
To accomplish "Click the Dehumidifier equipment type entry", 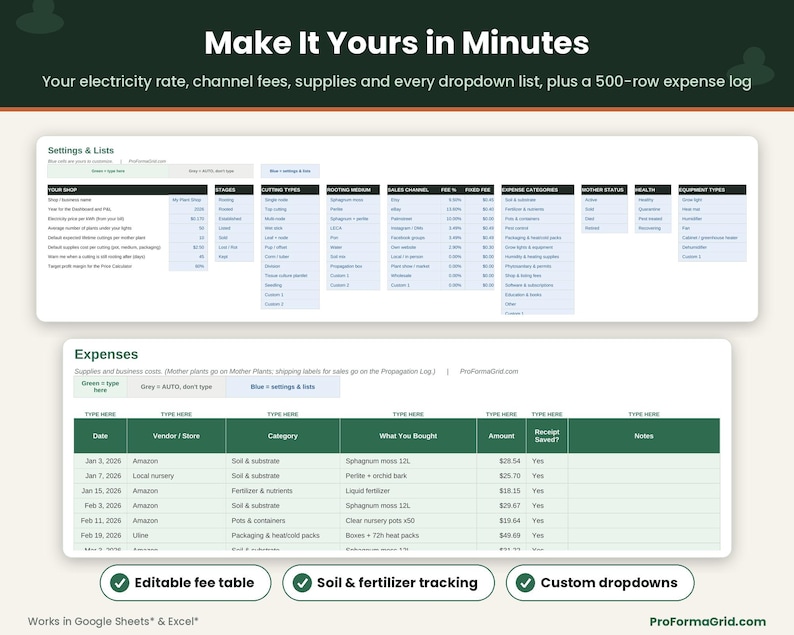I will click(712, 247).
